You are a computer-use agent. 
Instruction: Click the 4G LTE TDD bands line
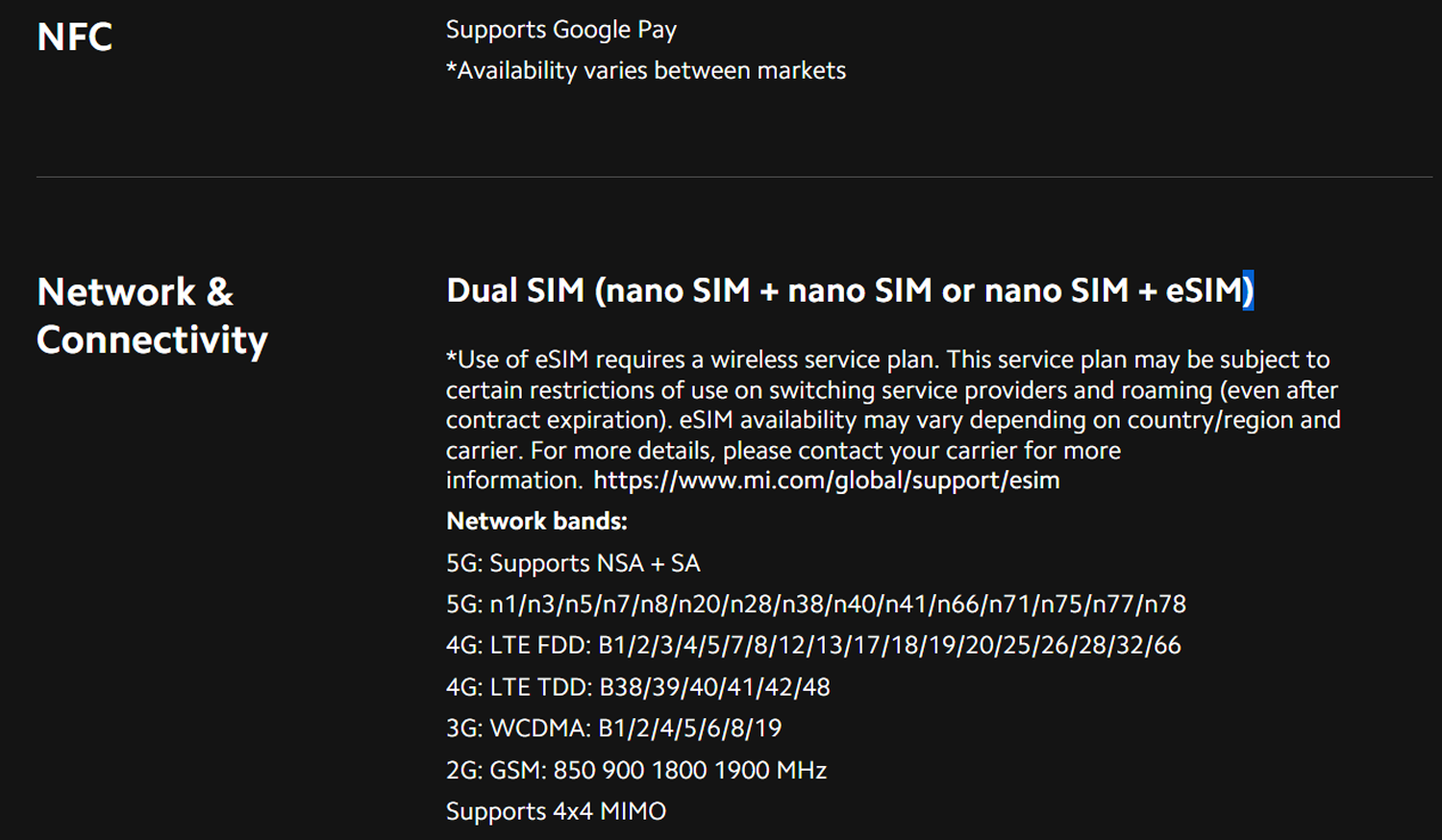638,687
